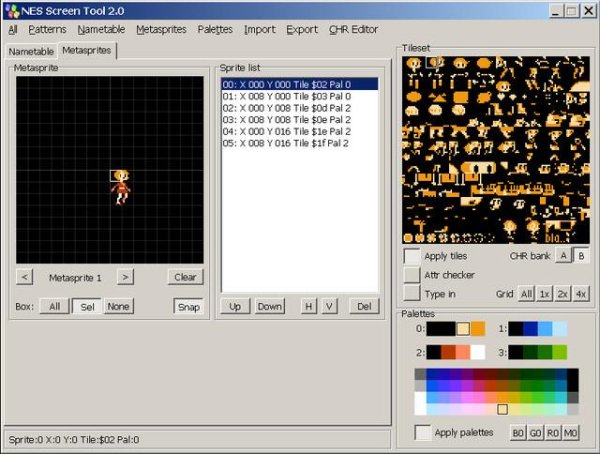
Task: Toggle the Apply tiles checkbox
Action: pyautogui.click(x=412, y=256)
